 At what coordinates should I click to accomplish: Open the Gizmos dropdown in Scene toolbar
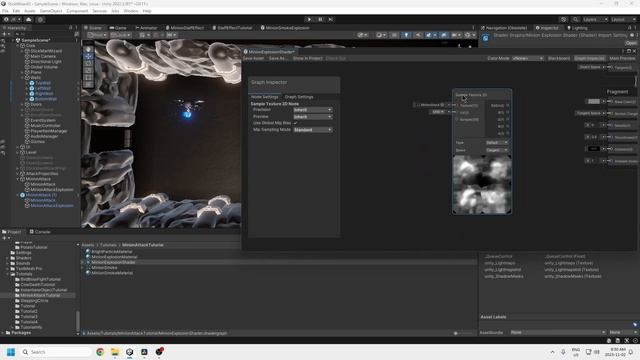(x=470, y=35)
